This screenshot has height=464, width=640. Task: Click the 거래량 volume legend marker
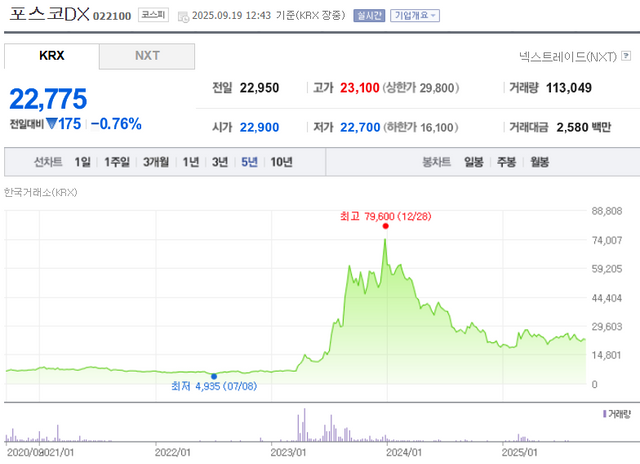coord(603,413)
